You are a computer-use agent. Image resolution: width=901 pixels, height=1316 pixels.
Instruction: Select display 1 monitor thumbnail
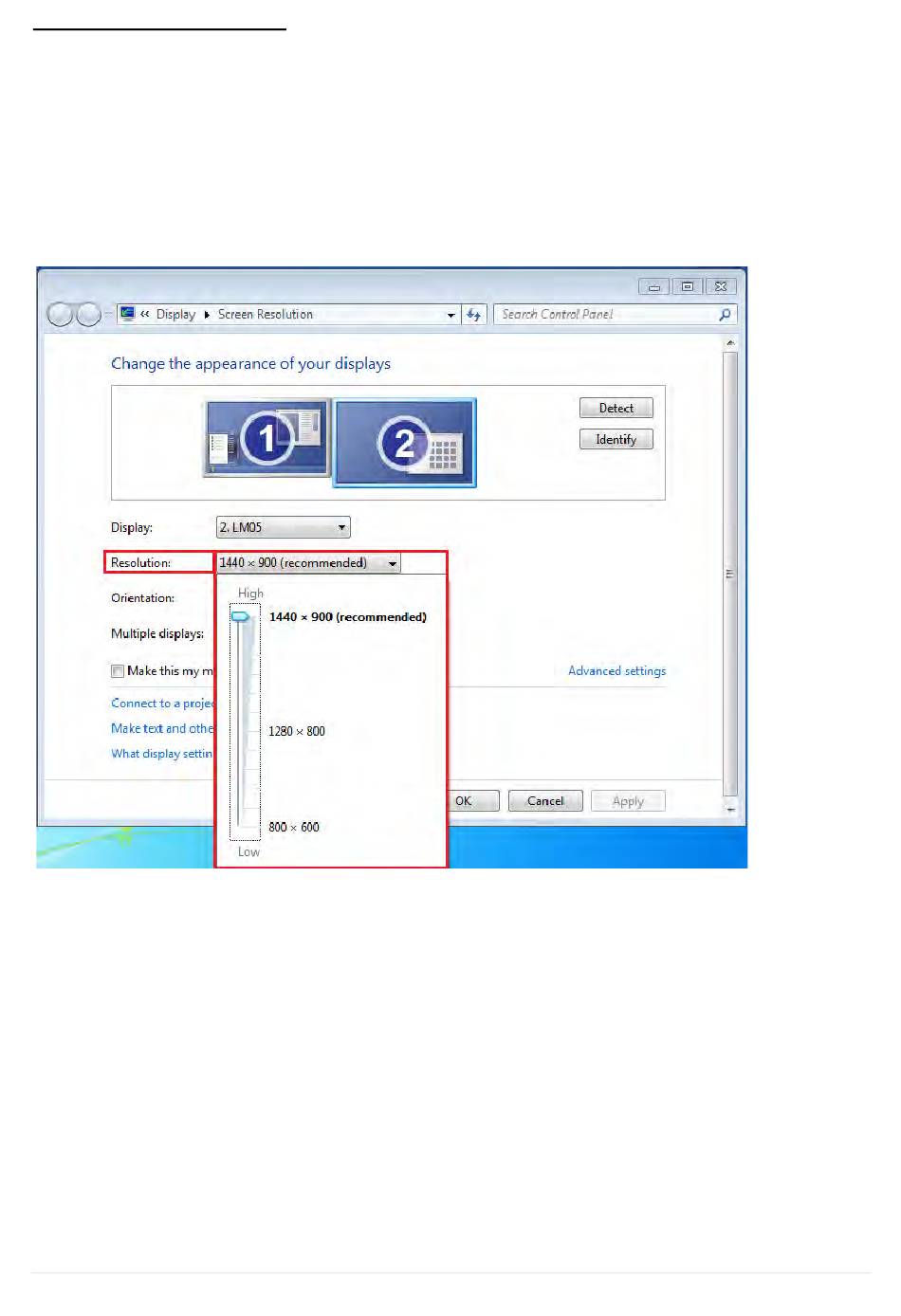point(267,438)
